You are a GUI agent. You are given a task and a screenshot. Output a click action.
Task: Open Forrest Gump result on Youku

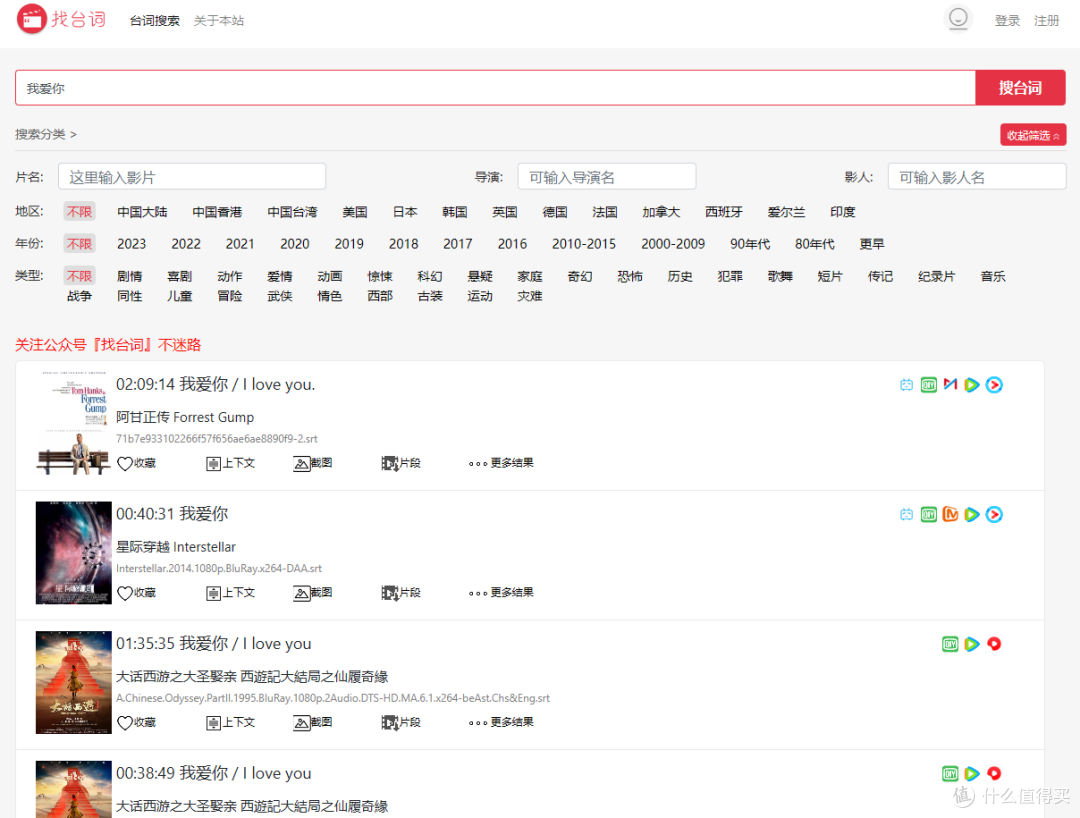pyautogui.click(x=994, y=385)
